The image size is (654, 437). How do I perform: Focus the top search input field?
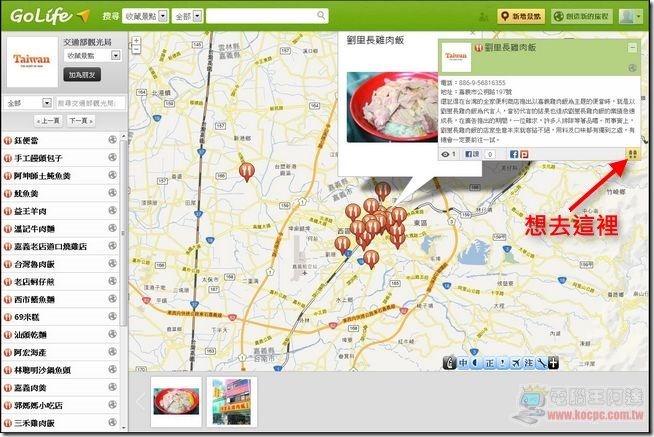(267, 16)
